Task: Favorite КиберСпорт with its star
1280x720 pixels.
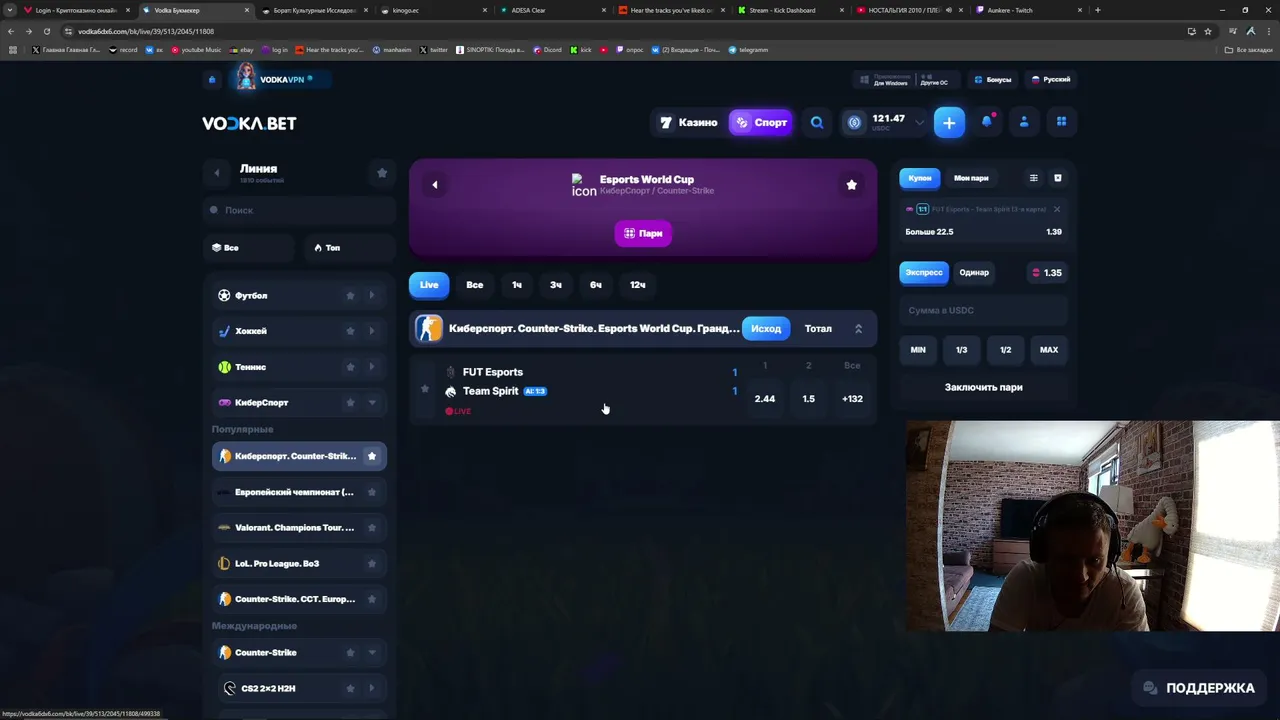Action: [350, 402]
